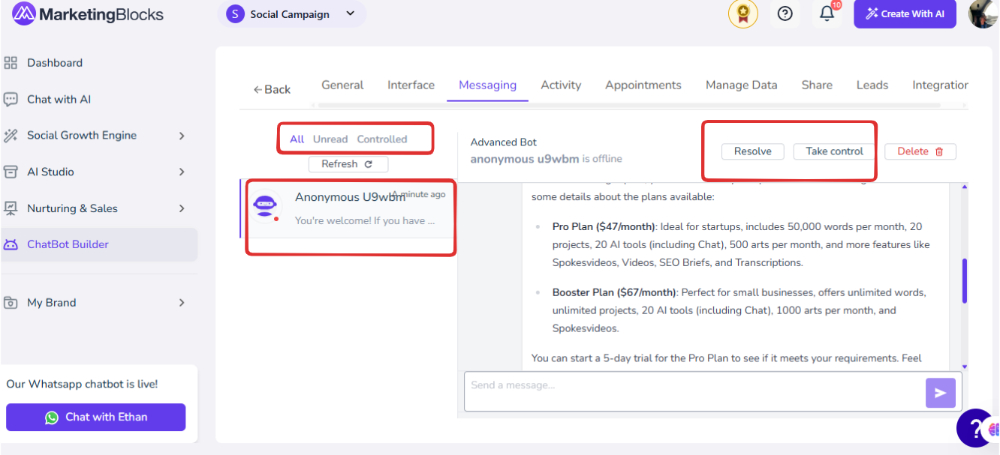1000x455 pixels.
Task: Switch to the Manage Data tab
Action: (x=742, y=85)
